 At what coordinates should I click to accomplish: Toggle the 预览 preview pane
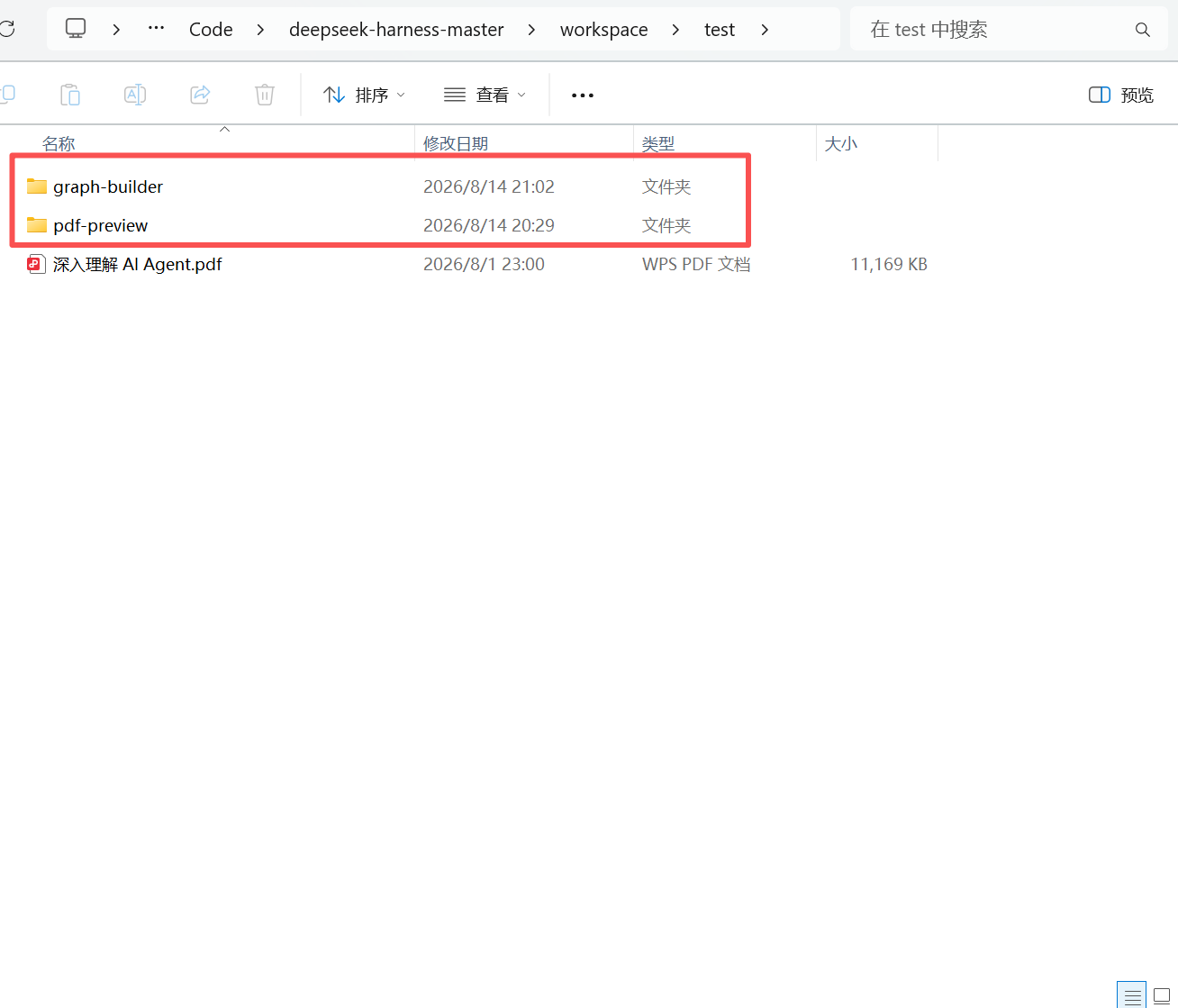click(1121, 95)
